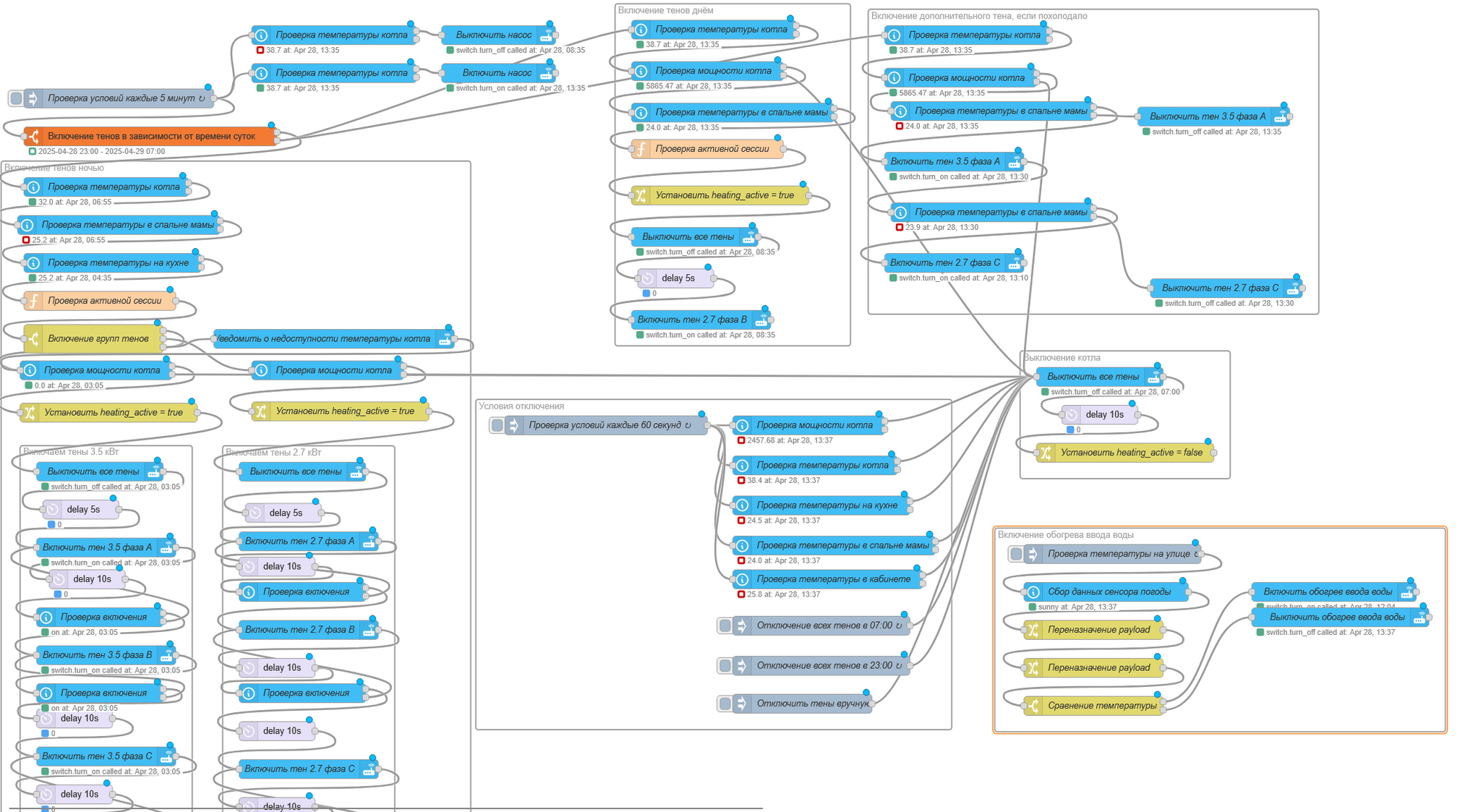Click service-call icon on 'Выключить насос' node
This screenshot has width=1481, height=812.
pyautogui.click(x=546, y=35)
